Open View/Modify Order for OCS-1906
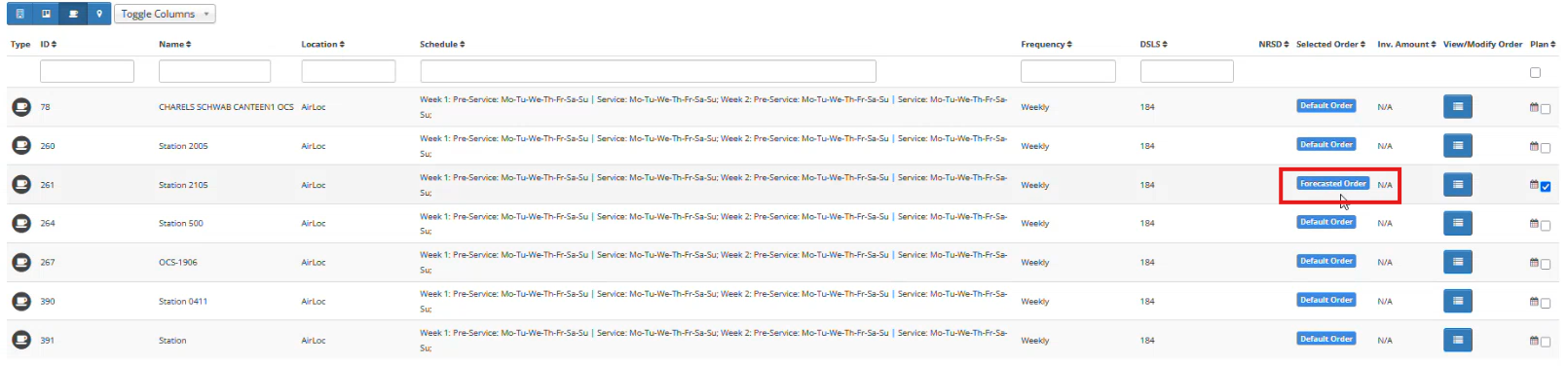Screen dimensions: 1568x366 [1457, 262]
